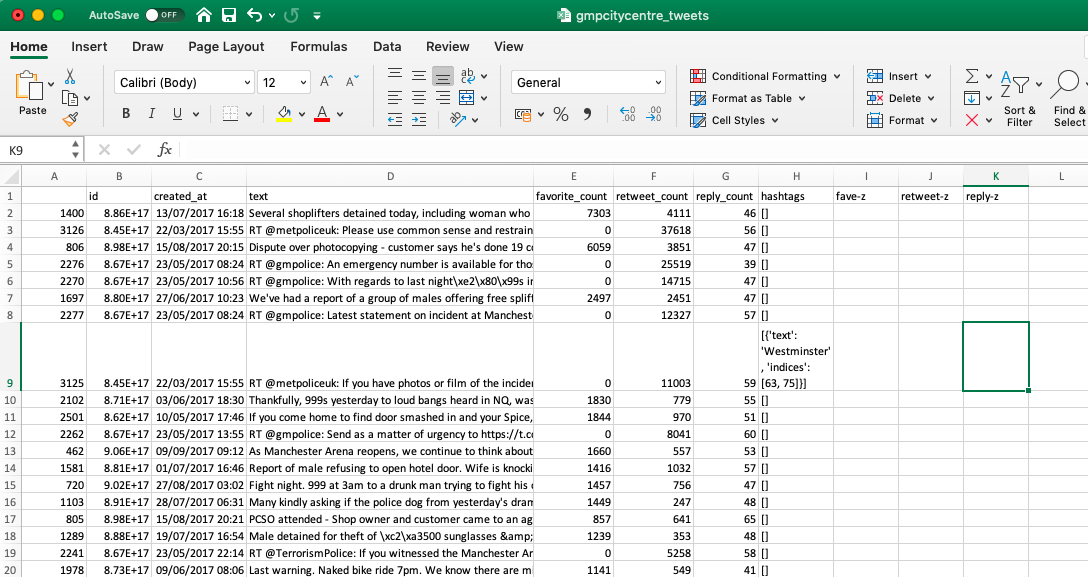Switch to the Formulas ribbon tab

319,46
